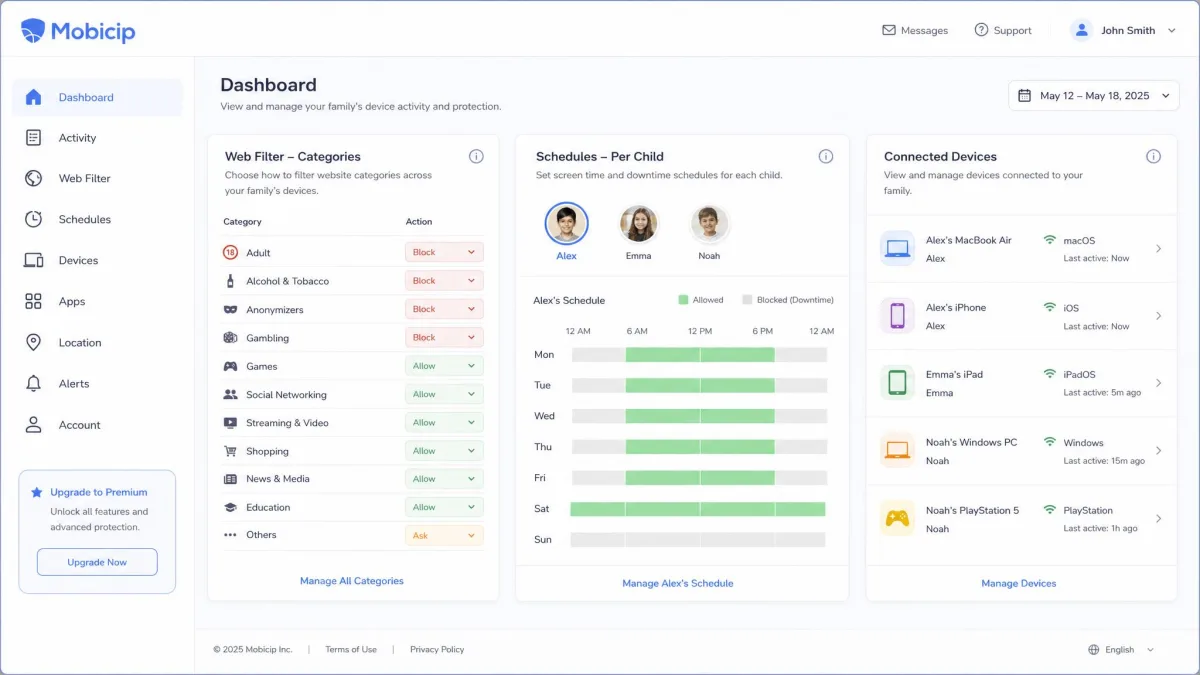
Task: Open Support help icon
Action: point(981,30)
